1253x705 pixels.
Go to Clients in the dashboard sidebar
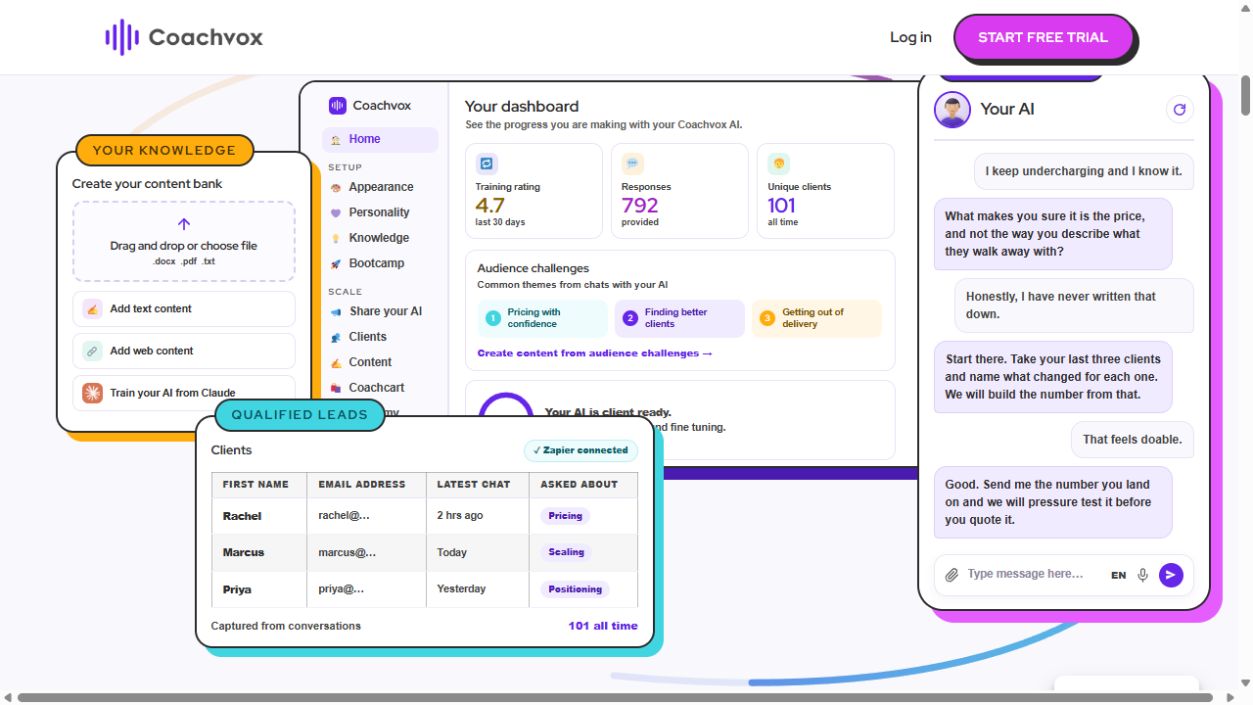(x=368, y=337)
